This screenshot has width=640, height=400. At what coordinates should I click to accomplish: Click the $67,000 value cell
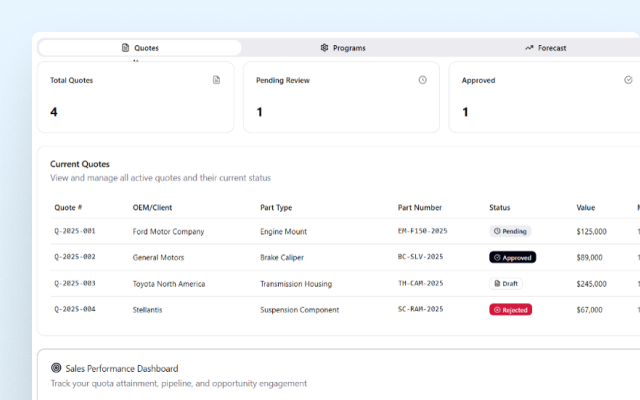[x=589, y=310]
